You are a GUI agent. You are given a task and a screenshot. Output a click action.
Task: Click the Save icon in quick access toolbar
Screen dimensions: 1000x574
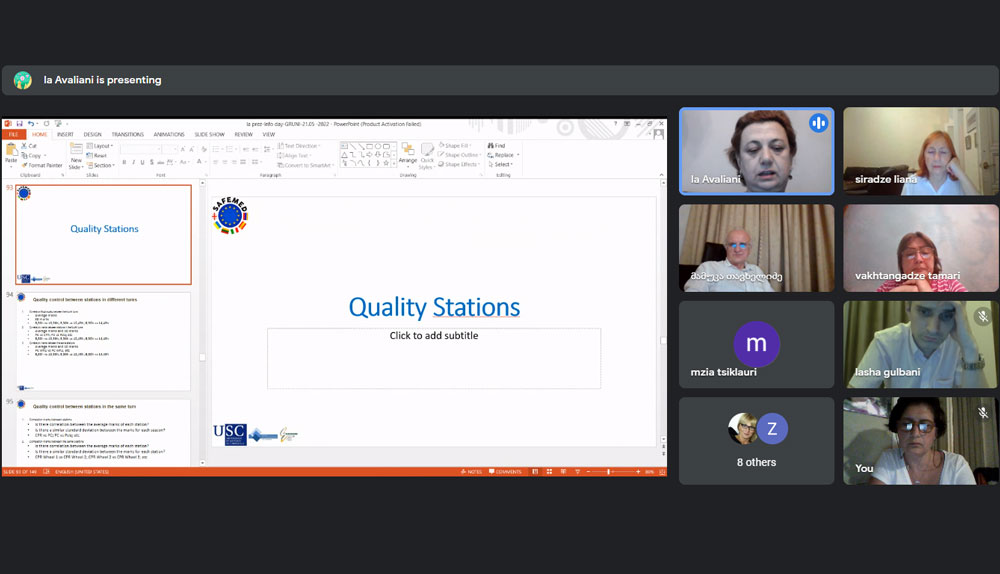click(19, 124)
